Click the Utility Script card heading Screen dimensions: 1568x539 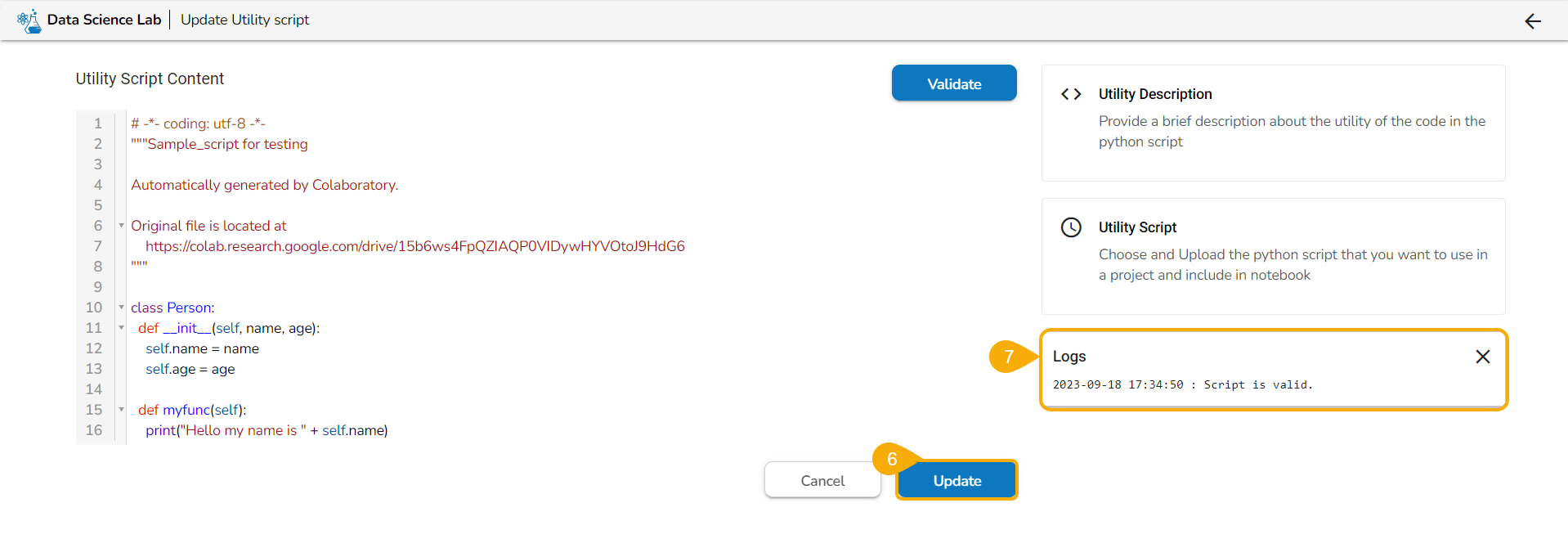1137,227
